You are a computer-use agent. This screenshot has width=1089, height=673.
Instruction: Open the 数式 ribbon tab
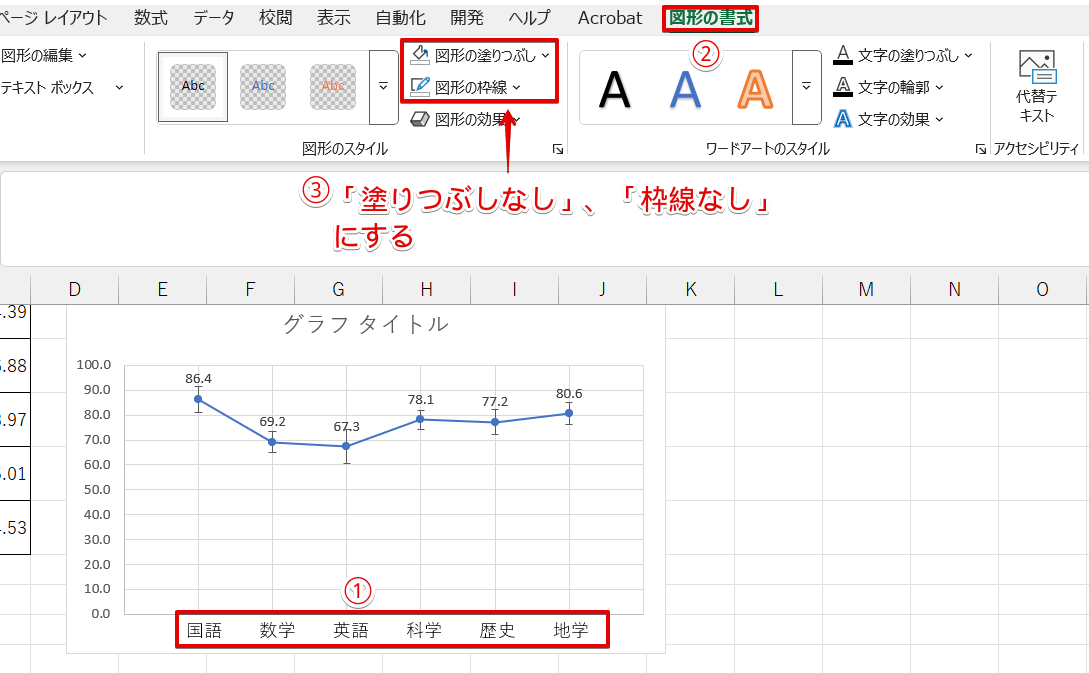(151, 18)
